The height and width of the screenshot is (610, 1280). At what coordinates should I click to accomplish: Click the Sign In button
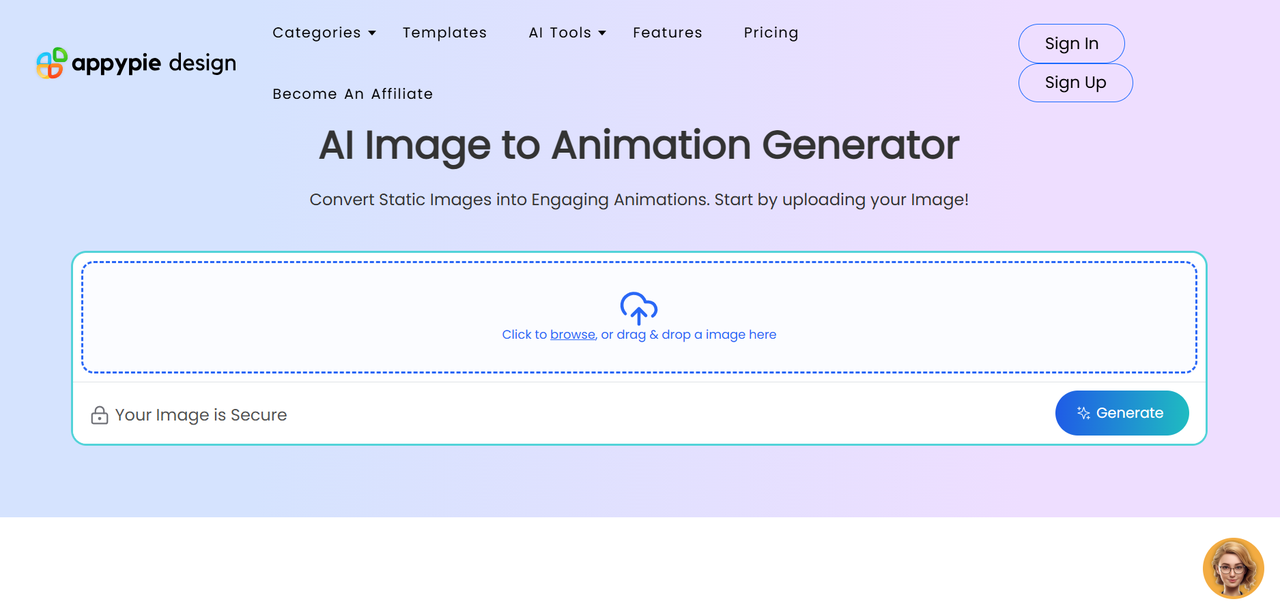pos(1072,44)
